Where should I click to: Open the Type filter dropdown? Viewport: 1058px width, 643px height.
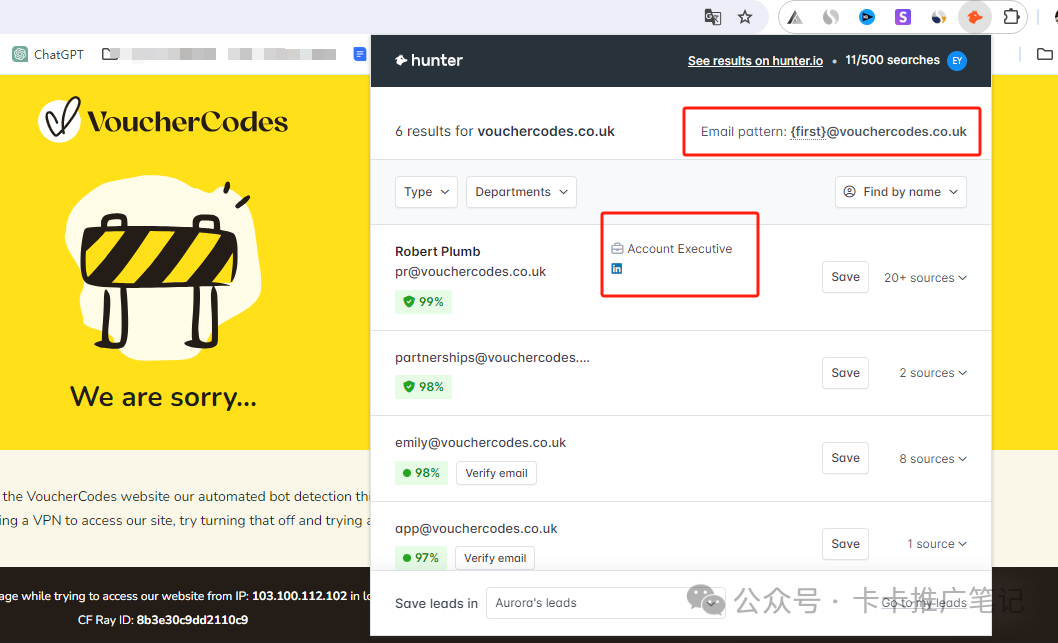point(426,192)
